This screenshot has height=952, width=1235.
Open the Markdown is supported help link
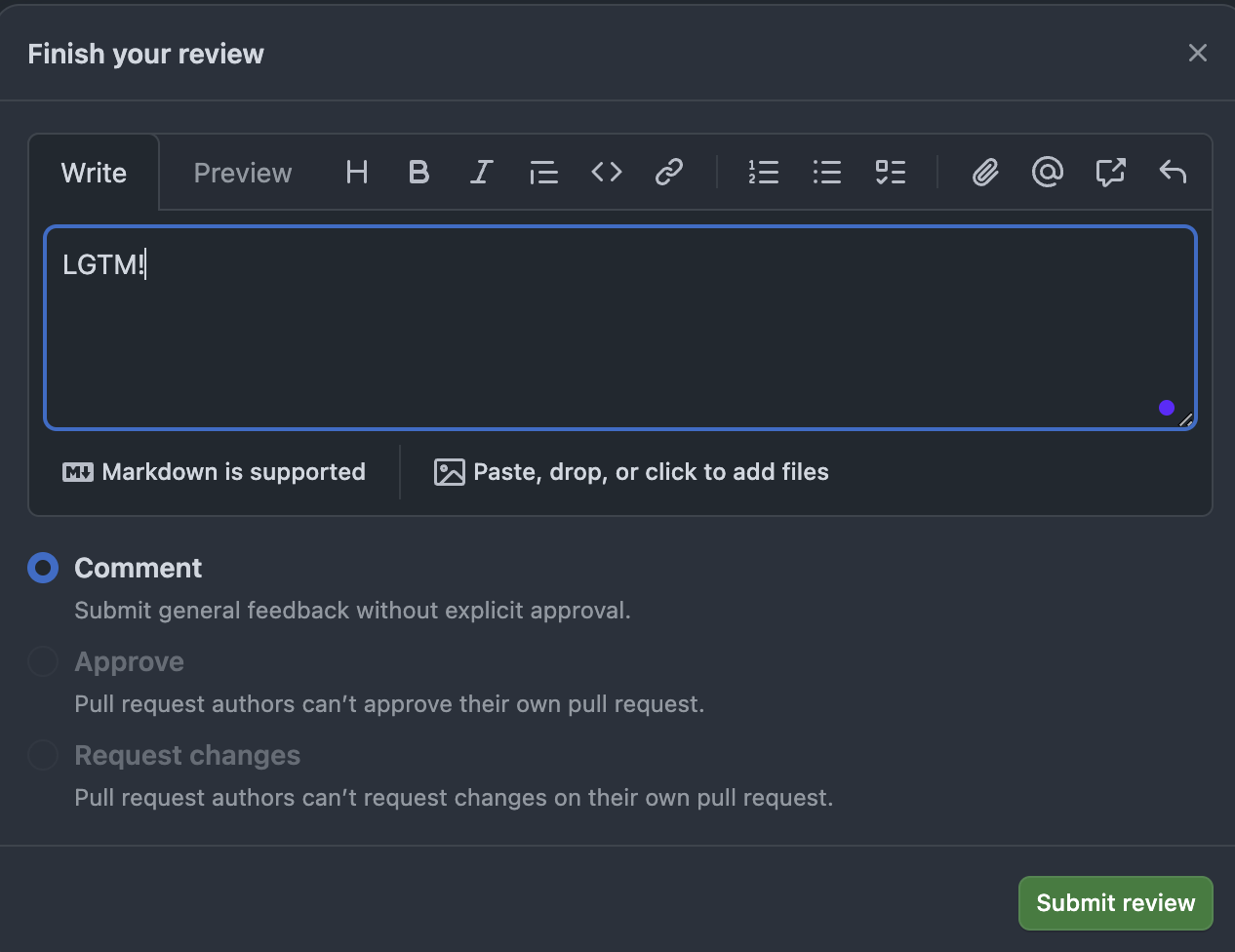[x=214, y=471]
